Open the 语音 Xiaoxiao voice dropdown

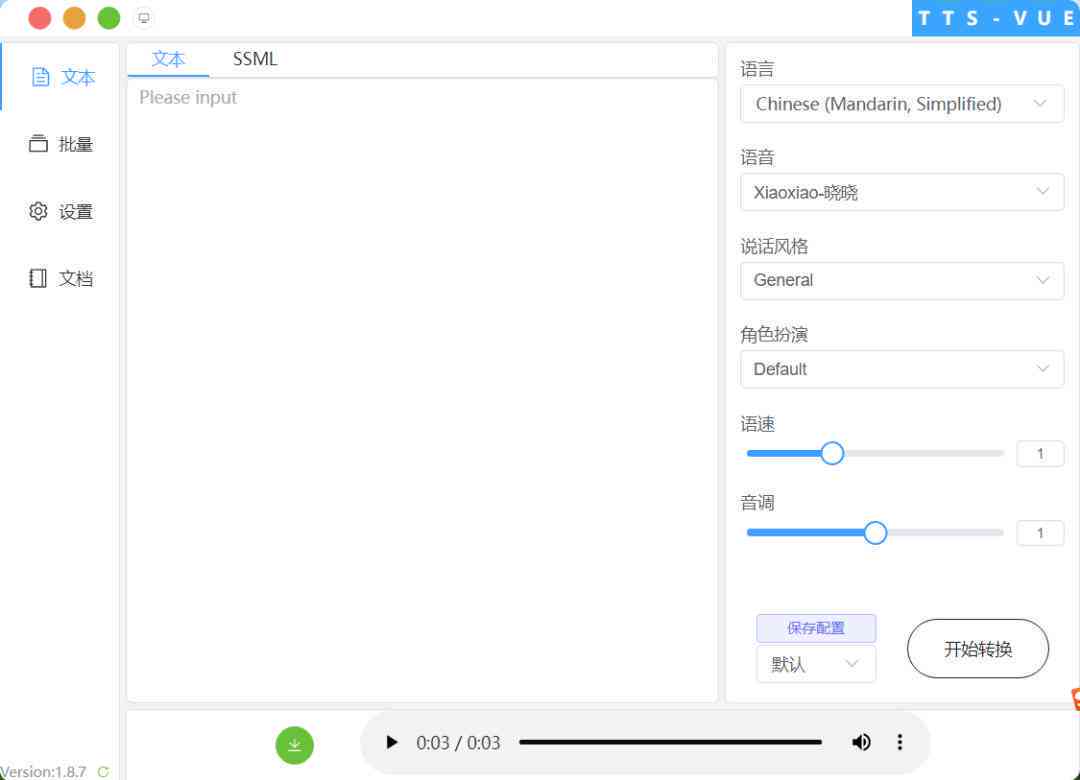click(x=902, y=192)
